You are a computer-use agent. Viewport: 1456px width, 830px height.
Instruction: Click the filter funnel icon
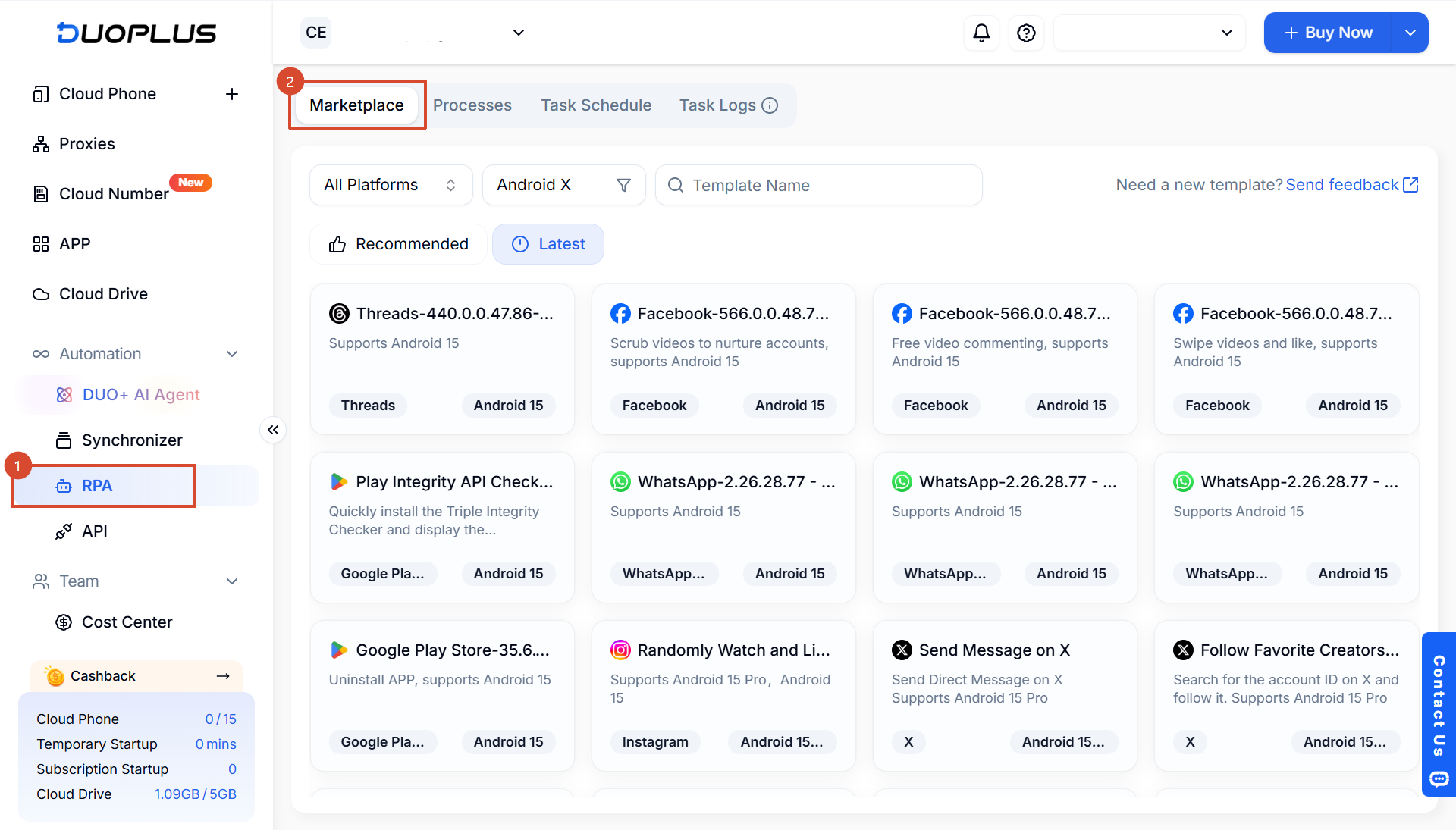623,185
